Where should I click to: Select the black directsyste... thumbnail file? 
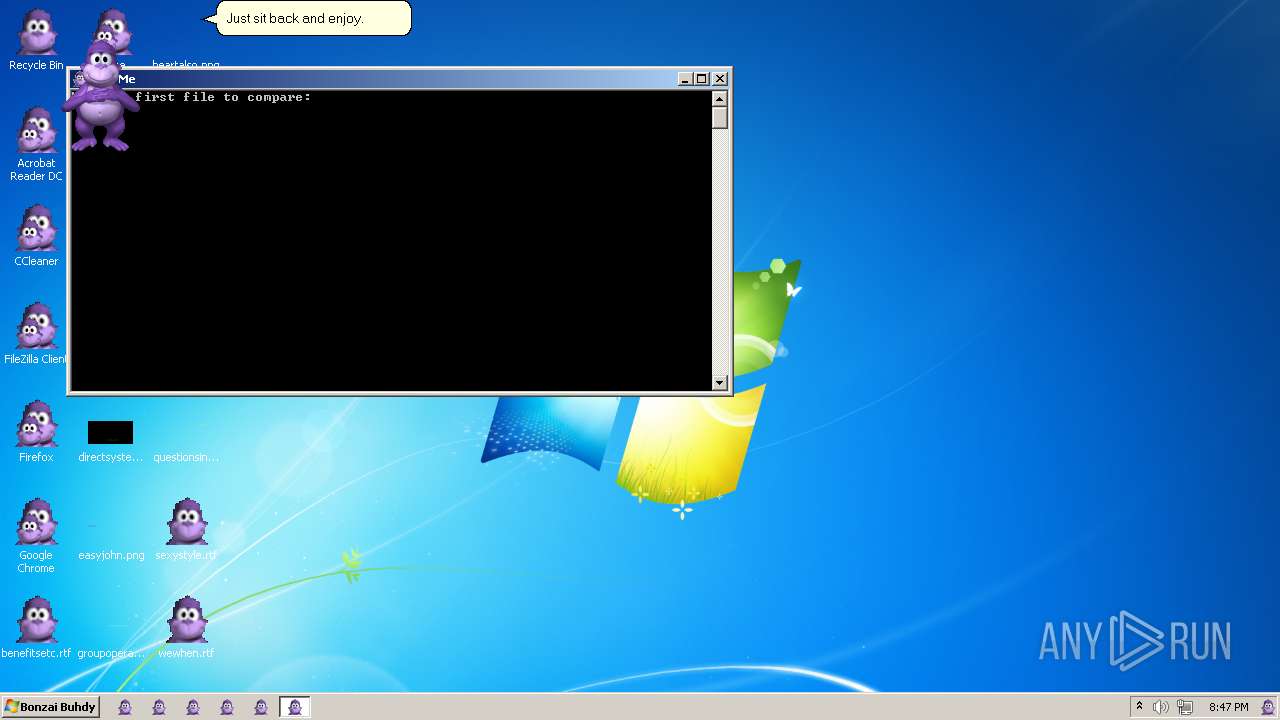coord(110,432)
